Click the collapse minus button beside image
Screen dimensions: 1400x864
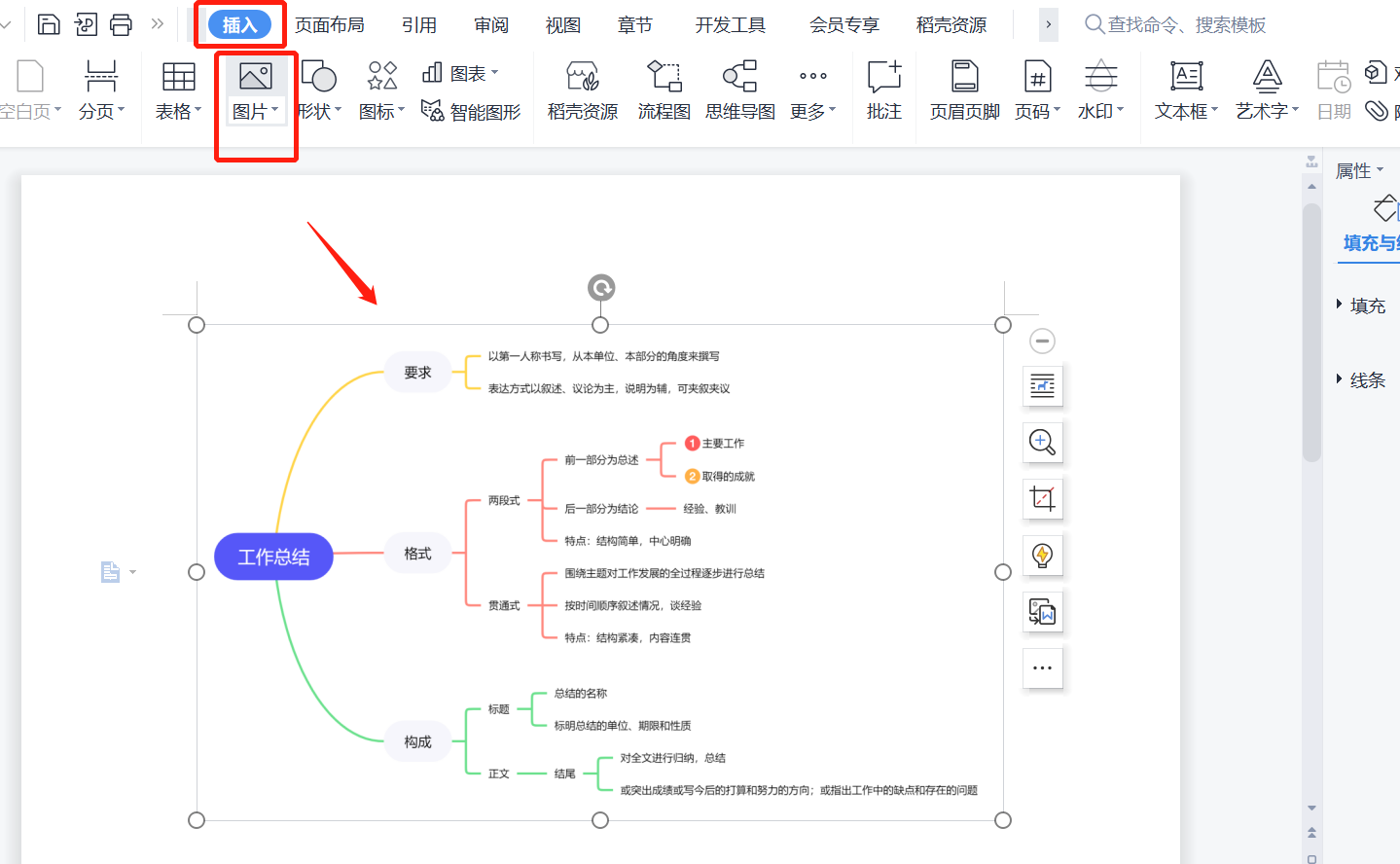[1042, 341]
